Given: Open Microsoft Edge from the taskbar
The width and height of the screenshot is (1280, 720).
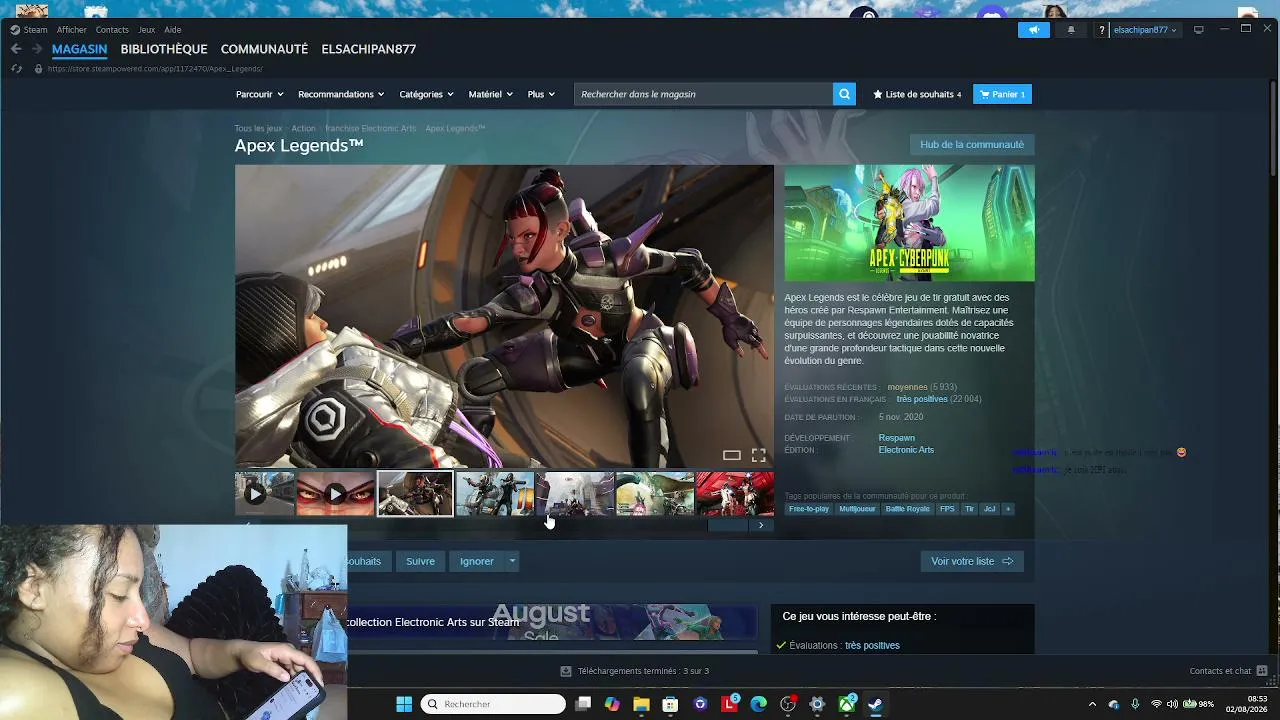Looking at the screenshot, I should click(759, 704).
